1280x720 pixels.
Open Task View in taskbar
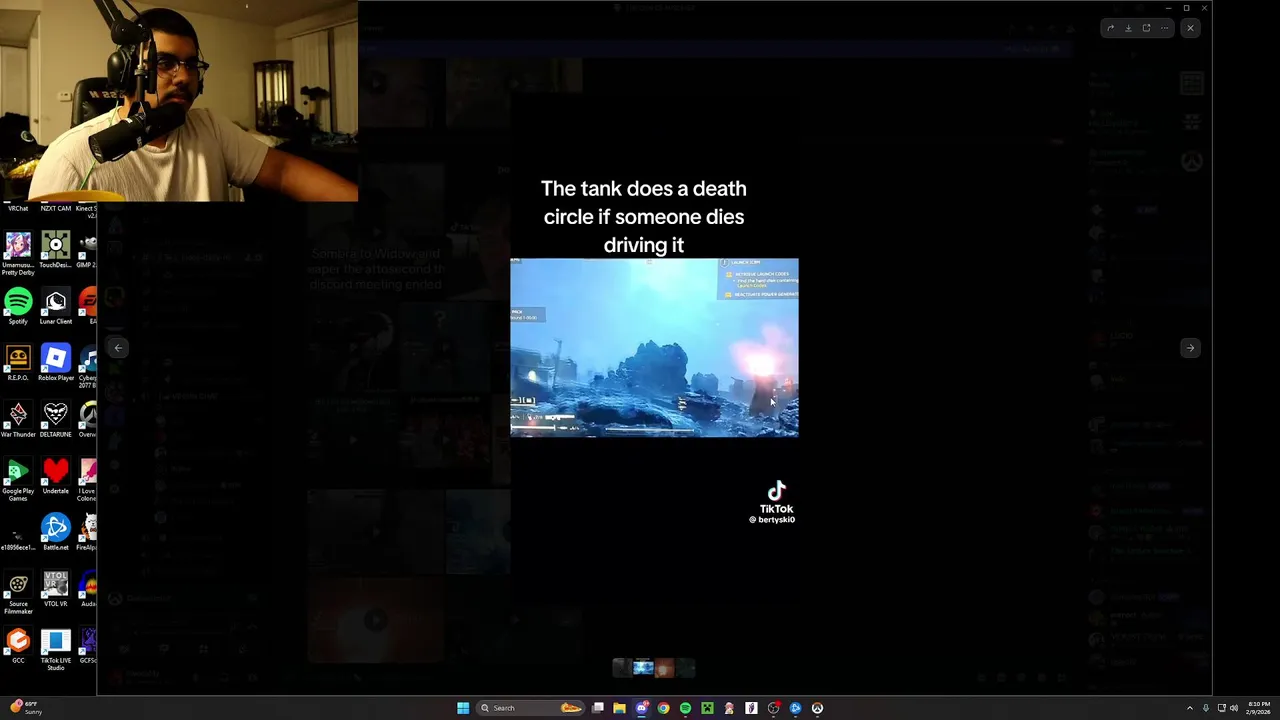[x=598, y=708]
